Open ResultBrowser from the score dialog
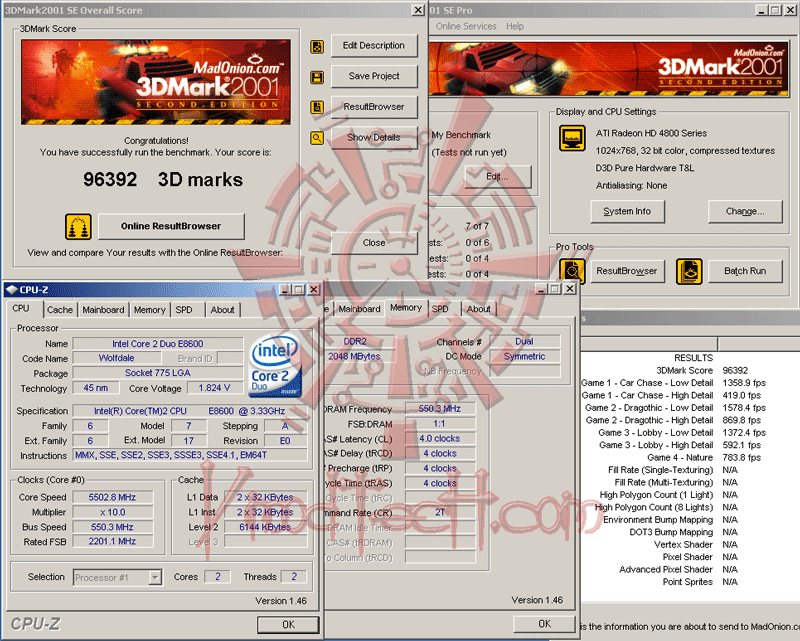 point(374,107)
